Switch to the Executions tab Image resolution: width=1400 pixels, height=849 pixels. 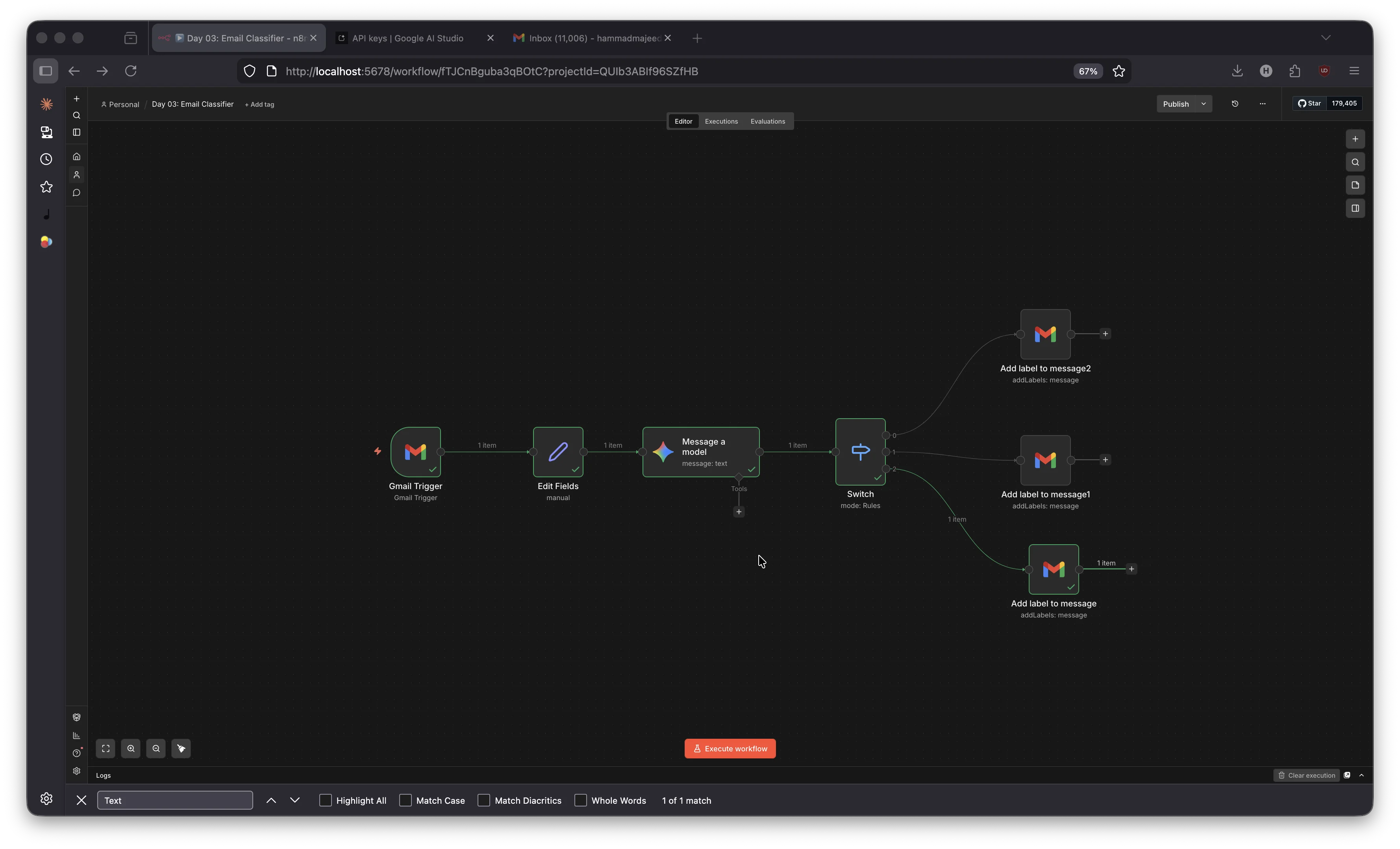click(721, 120)
